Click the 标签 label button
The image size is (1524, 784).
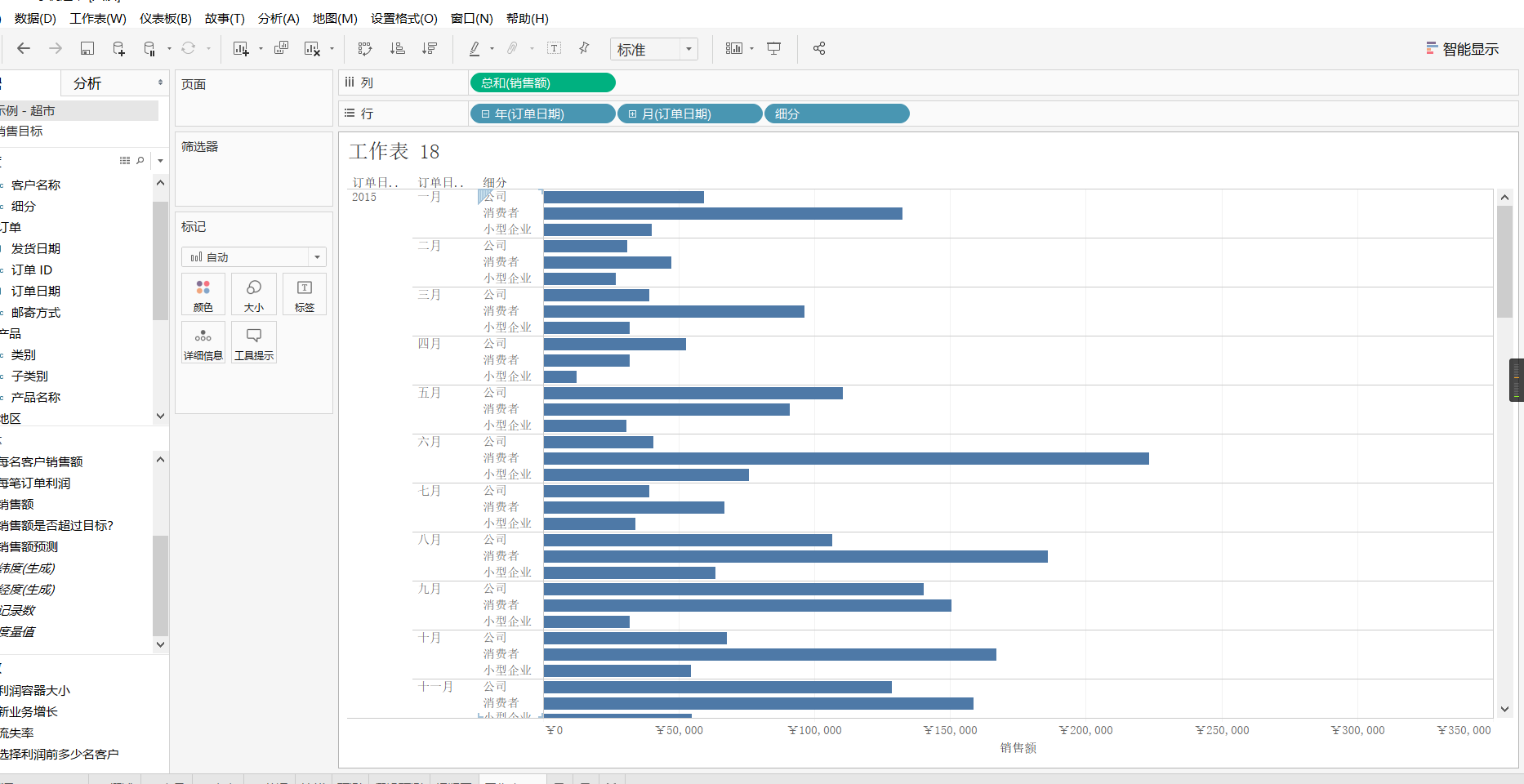click(x=305, y=295)
